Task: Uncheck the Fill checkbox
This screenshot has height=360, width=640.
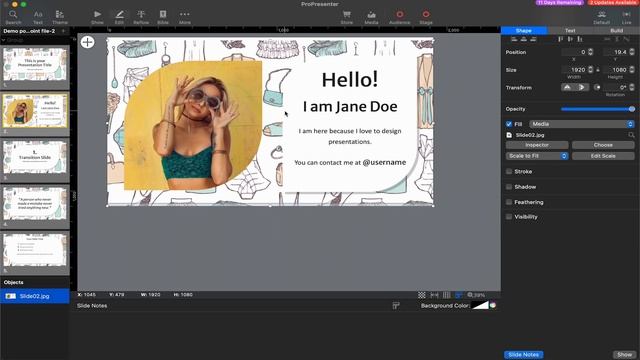Action: (509, 124)
